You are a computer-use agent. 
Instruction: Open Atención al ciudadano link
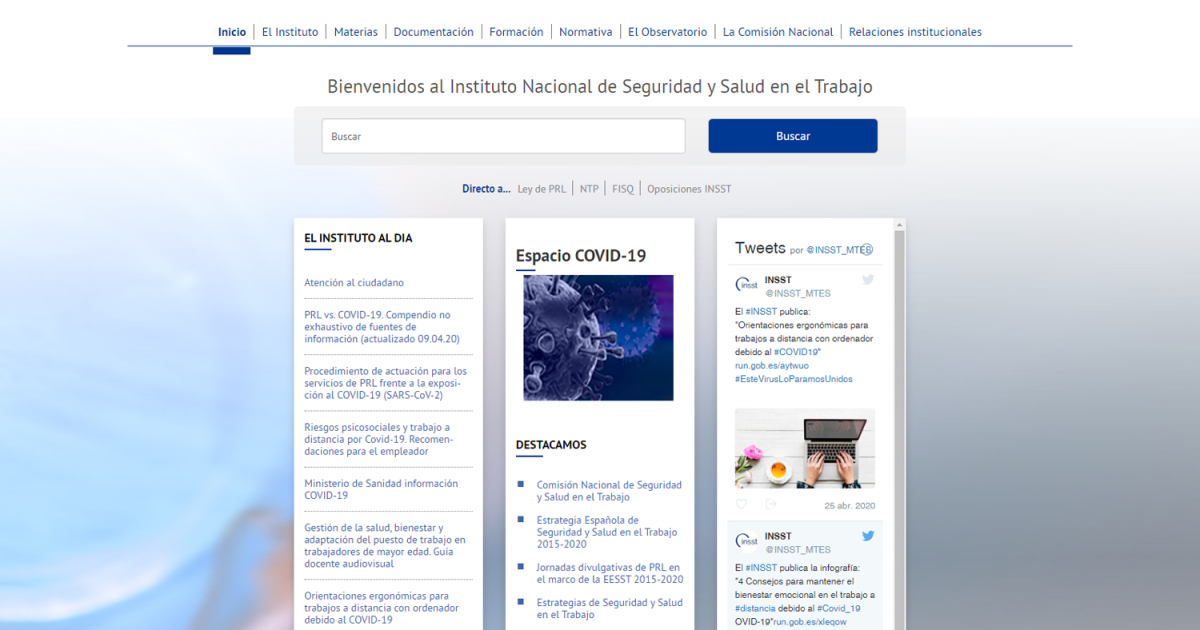[354, 283]
